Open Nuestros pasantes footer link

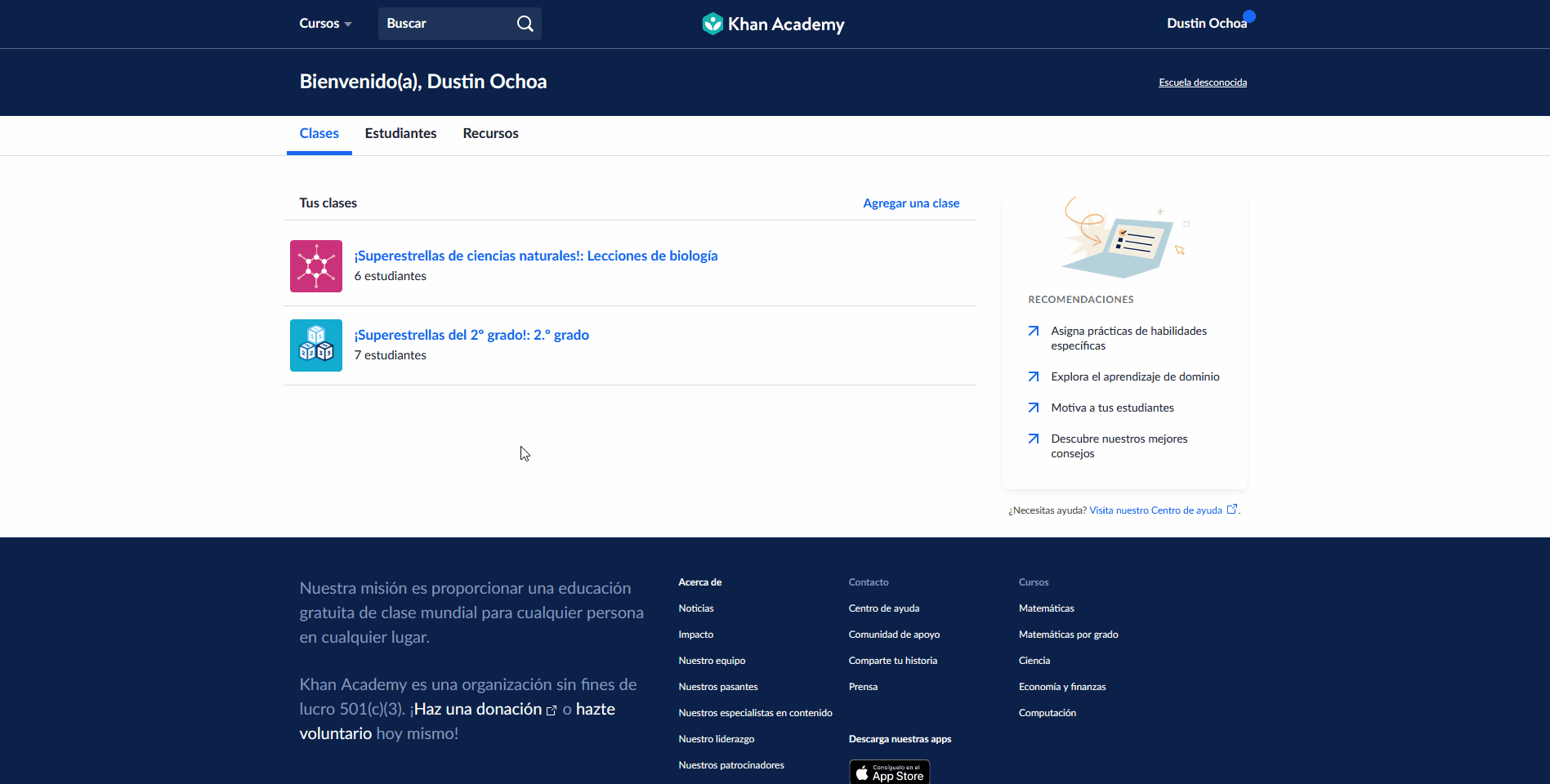[x=718, y=687]
